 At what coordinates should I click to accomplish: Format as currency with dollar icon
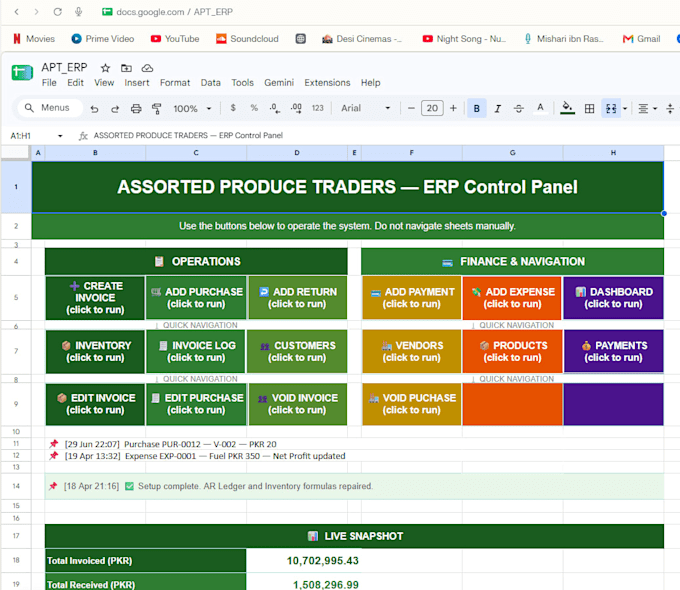pos(233,108)
